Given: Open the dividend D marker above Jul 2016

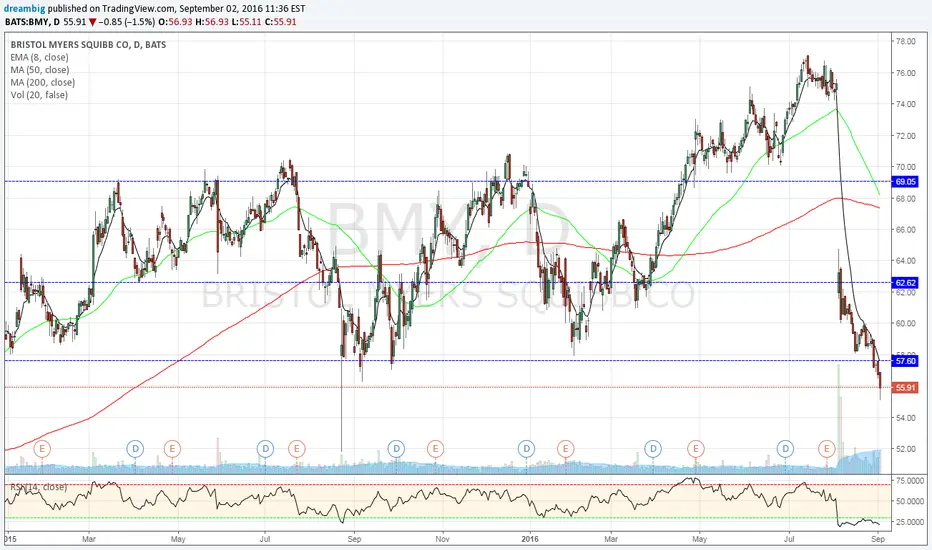Looking at the screenshot, I should [786, 448].
